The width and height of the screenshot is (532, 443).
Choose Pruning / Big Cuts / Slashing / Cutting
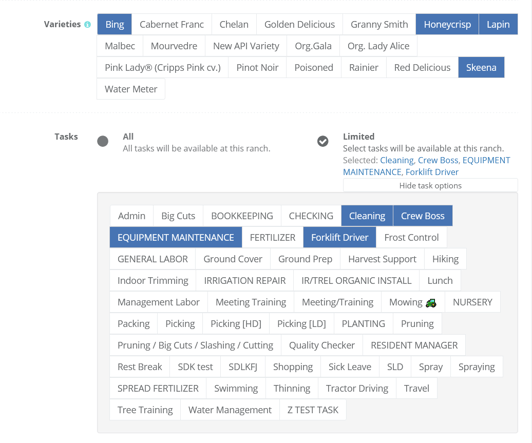click(195, 345)
